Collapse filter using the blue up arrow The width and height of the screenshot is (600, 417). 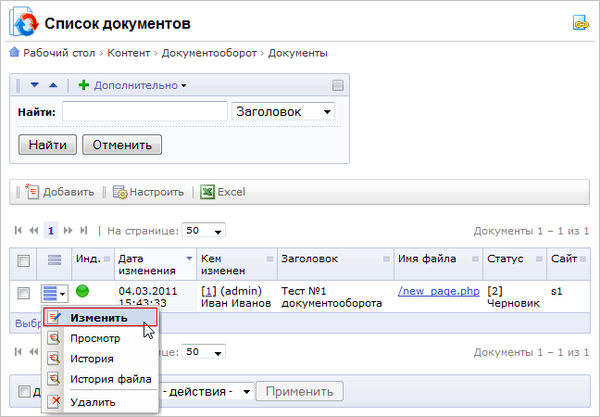tap(52, 86)
